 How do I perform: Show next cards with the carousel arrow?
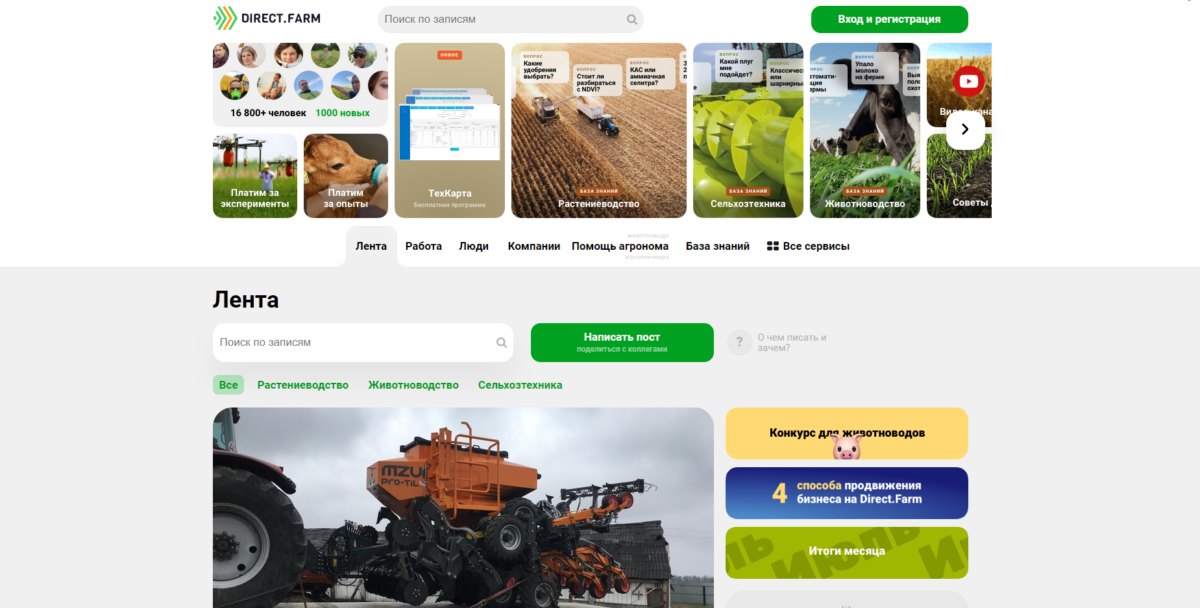coord(965,129)
